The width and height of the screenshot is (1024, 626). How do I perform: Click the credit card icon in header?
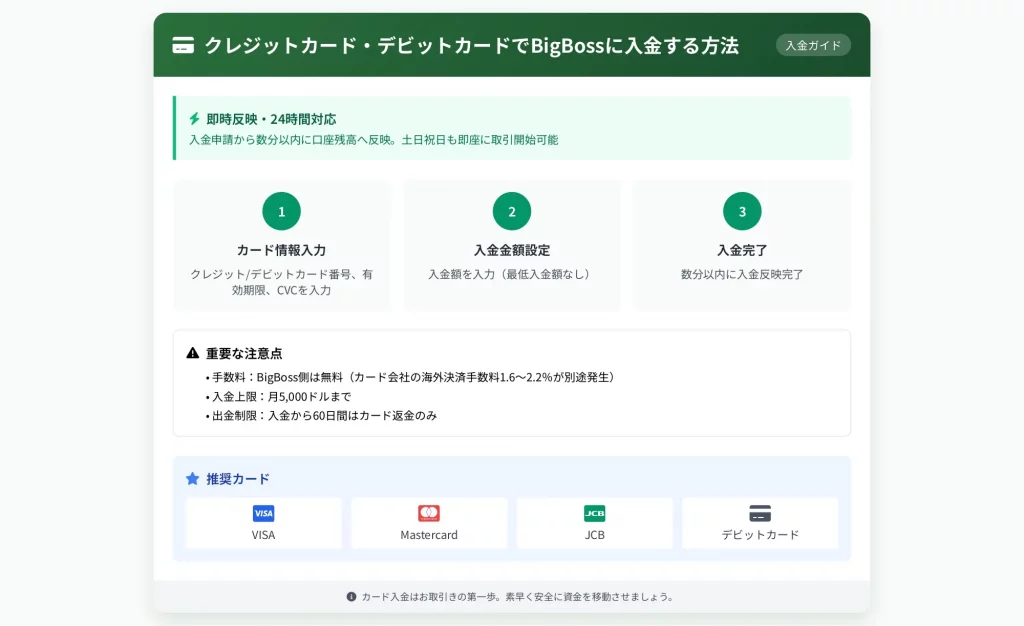point(183,46)
